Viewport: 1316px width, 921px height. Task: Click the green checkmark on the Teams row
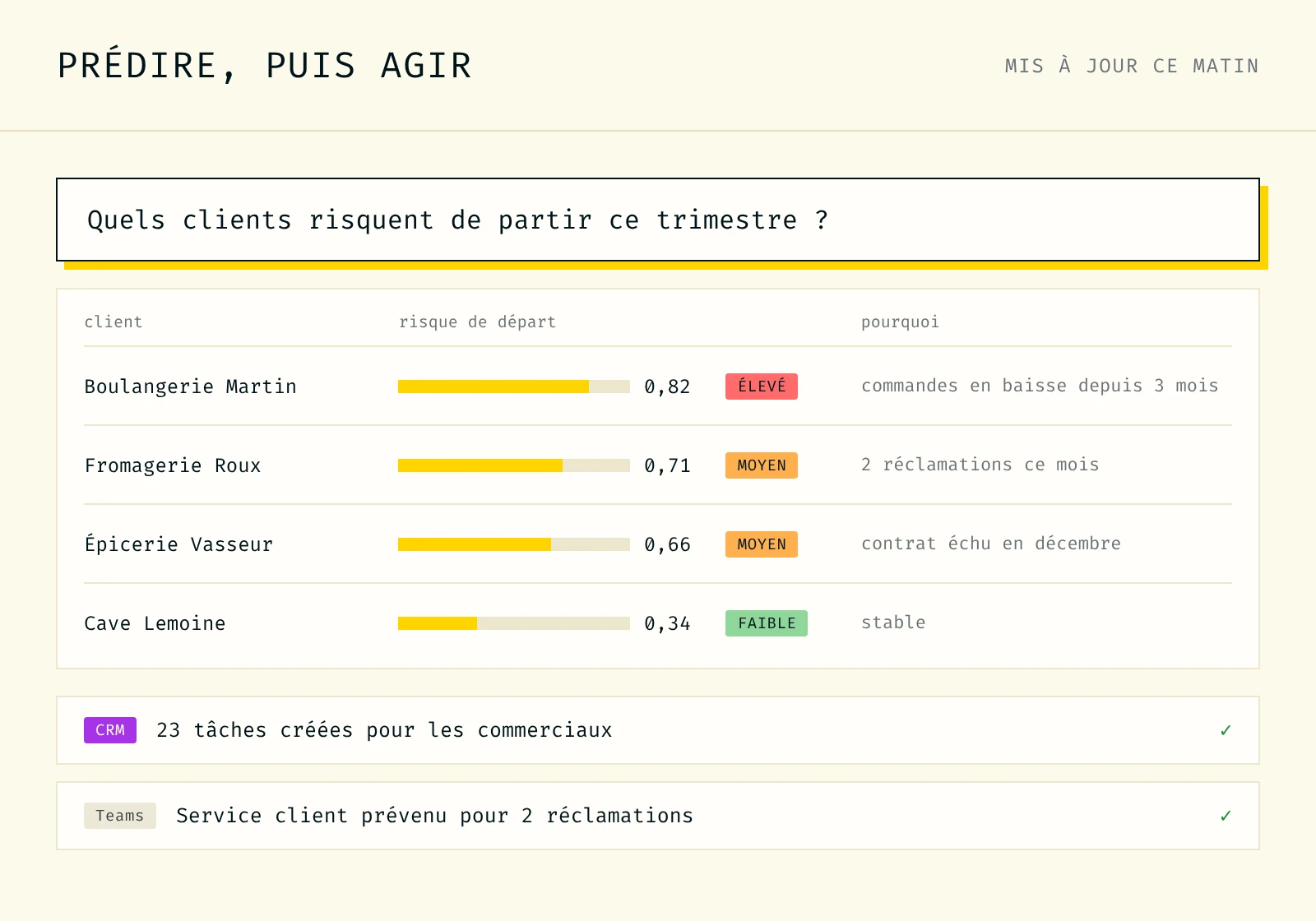1226,816
